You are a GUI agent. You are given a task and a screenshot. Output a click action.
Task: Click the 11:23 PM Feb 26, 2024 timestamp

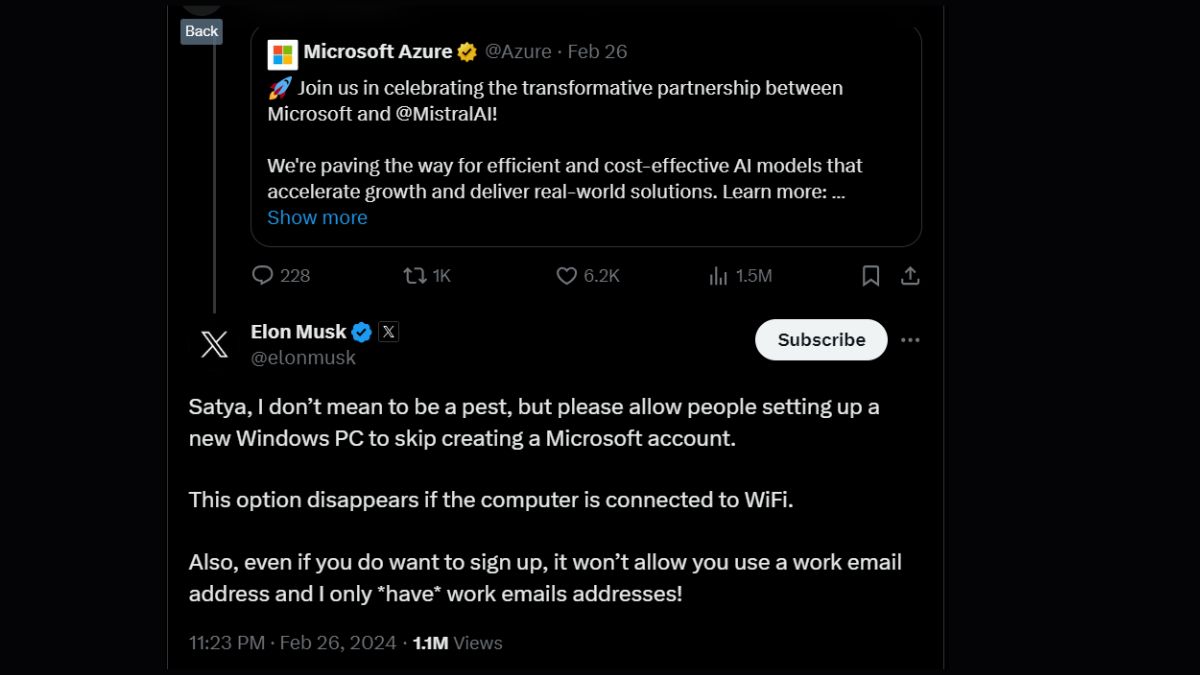point(292,643)
